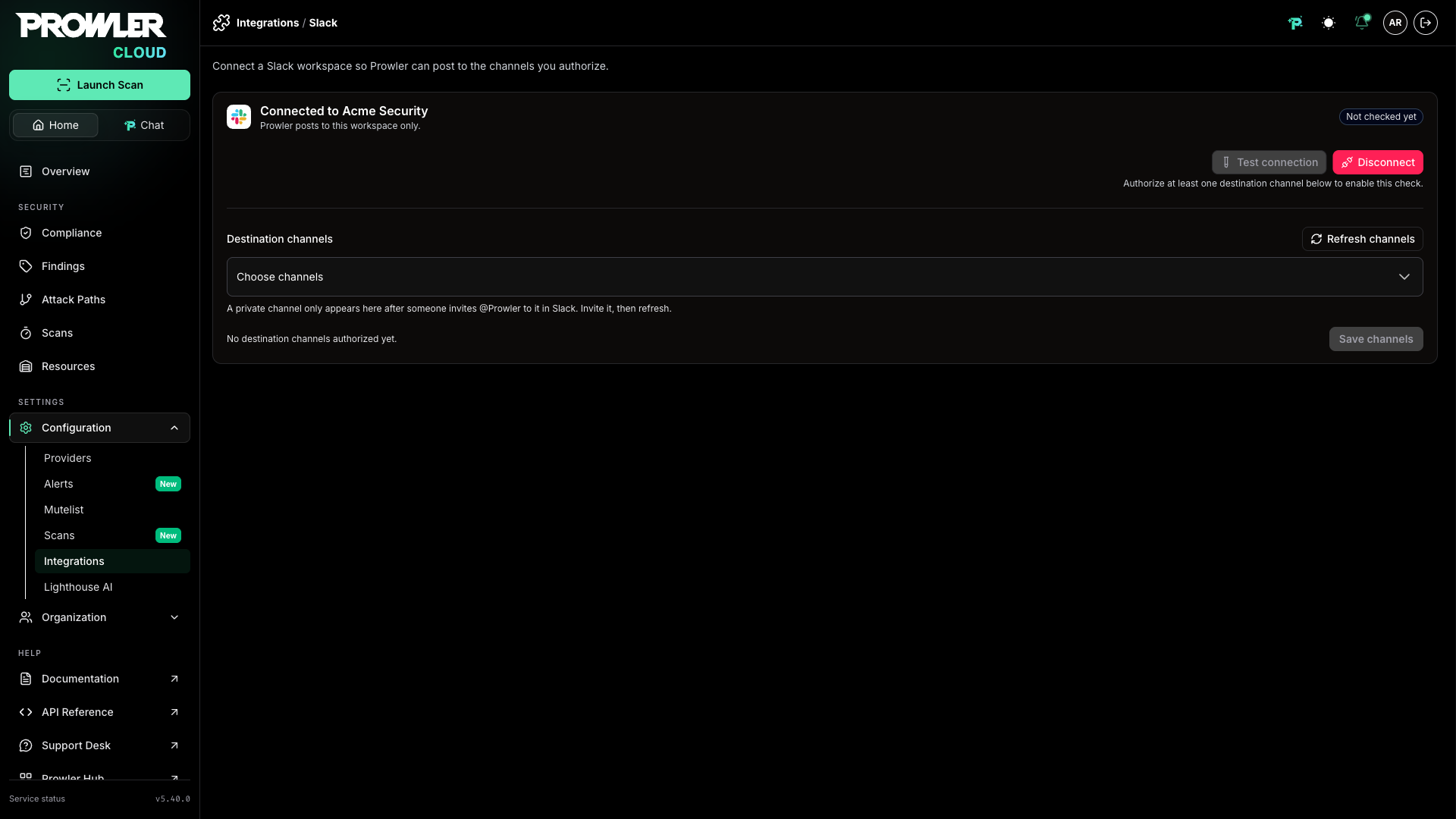Click the Documentation file icon
Screen dimensions: 1456x819
26,679
